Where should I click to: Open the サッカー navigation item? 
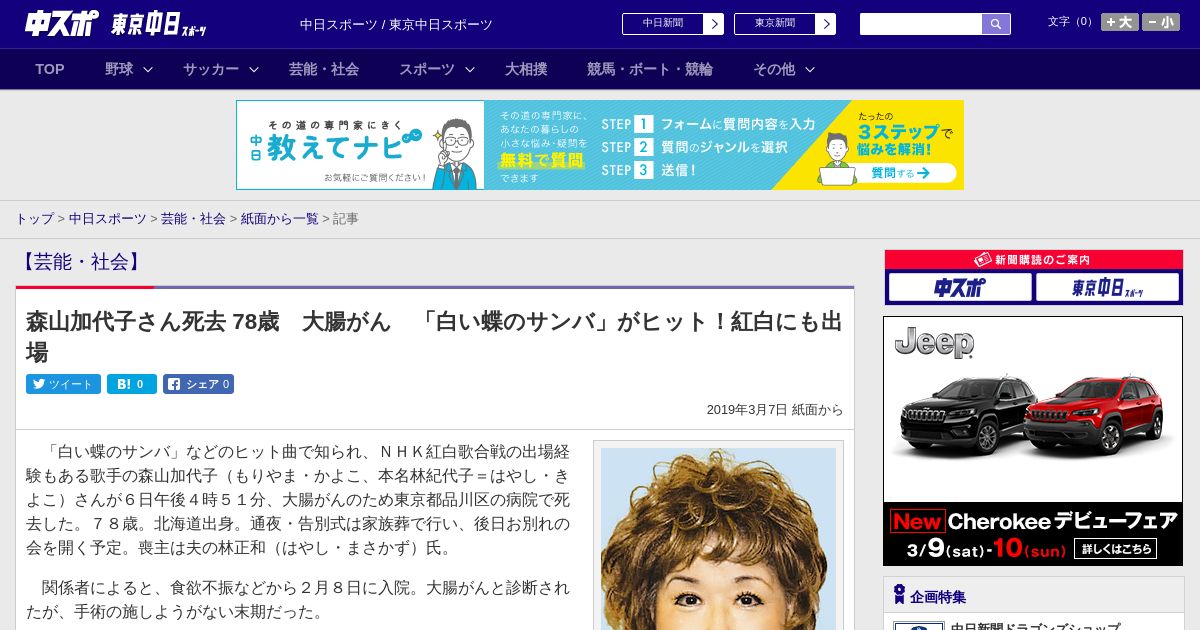(x=211, y=69)
